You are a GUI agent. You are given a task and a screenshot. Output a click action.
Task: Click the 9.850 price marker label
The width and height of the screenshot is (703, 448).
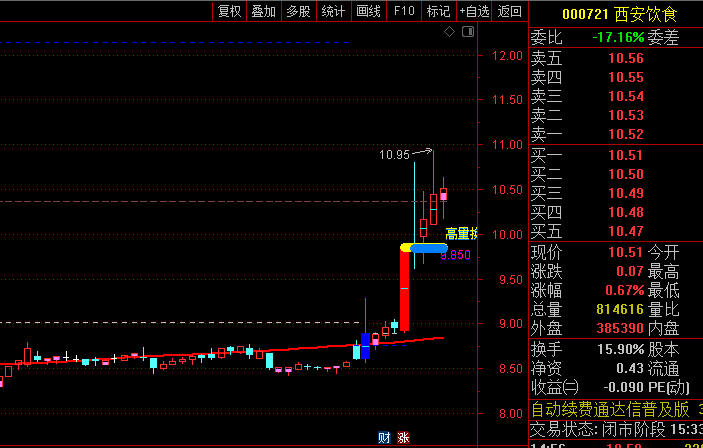point(456,255)
